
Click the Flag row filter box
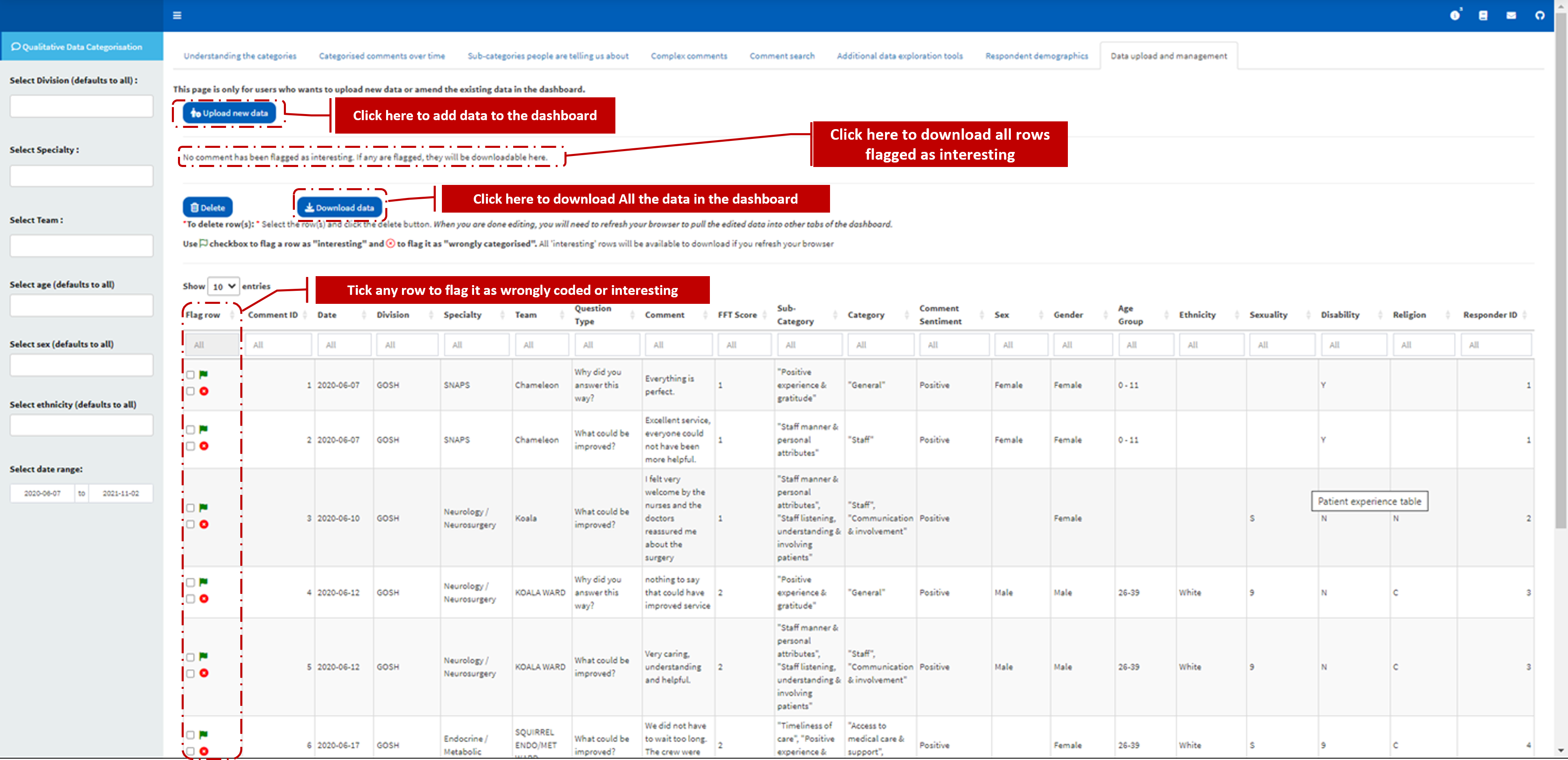point(212,346)
